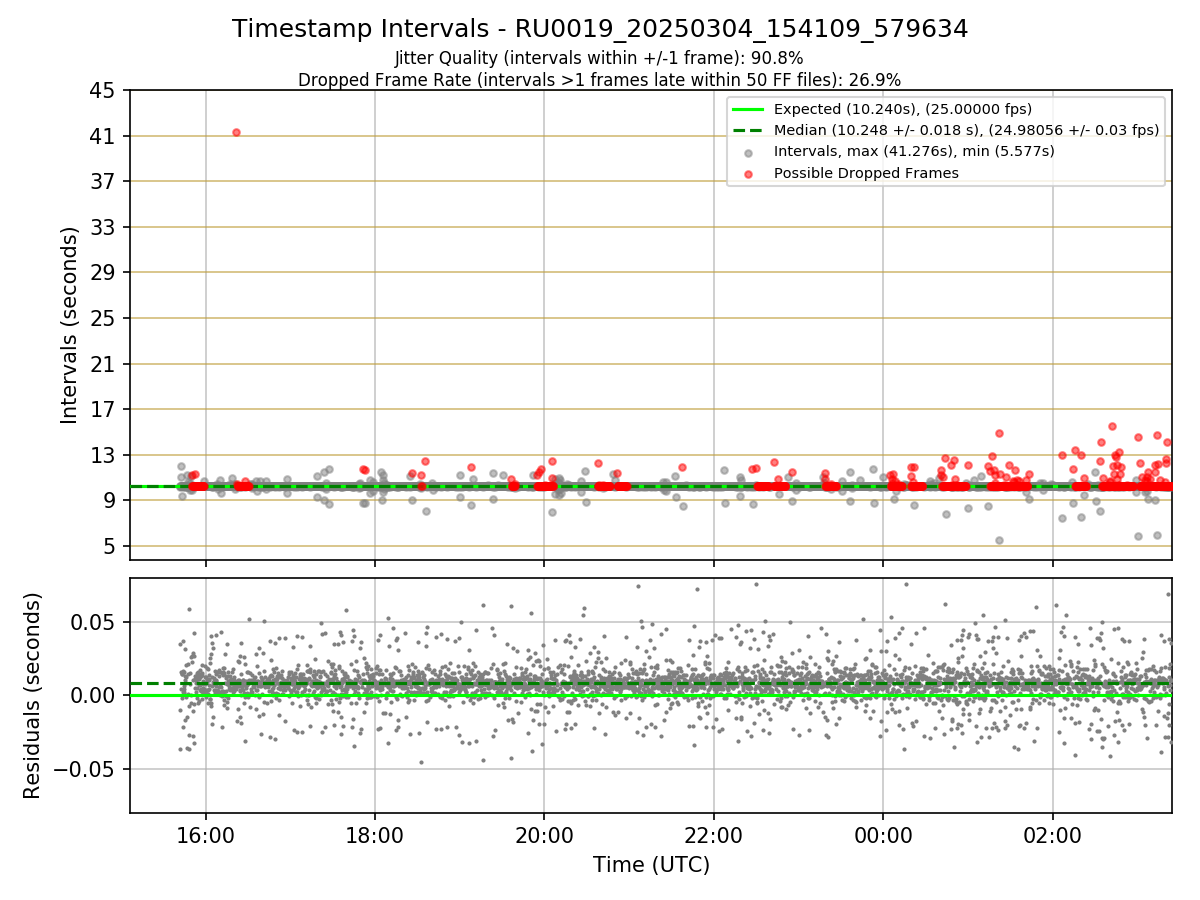Click the dashed green Median legend line sample

(749, 131)
